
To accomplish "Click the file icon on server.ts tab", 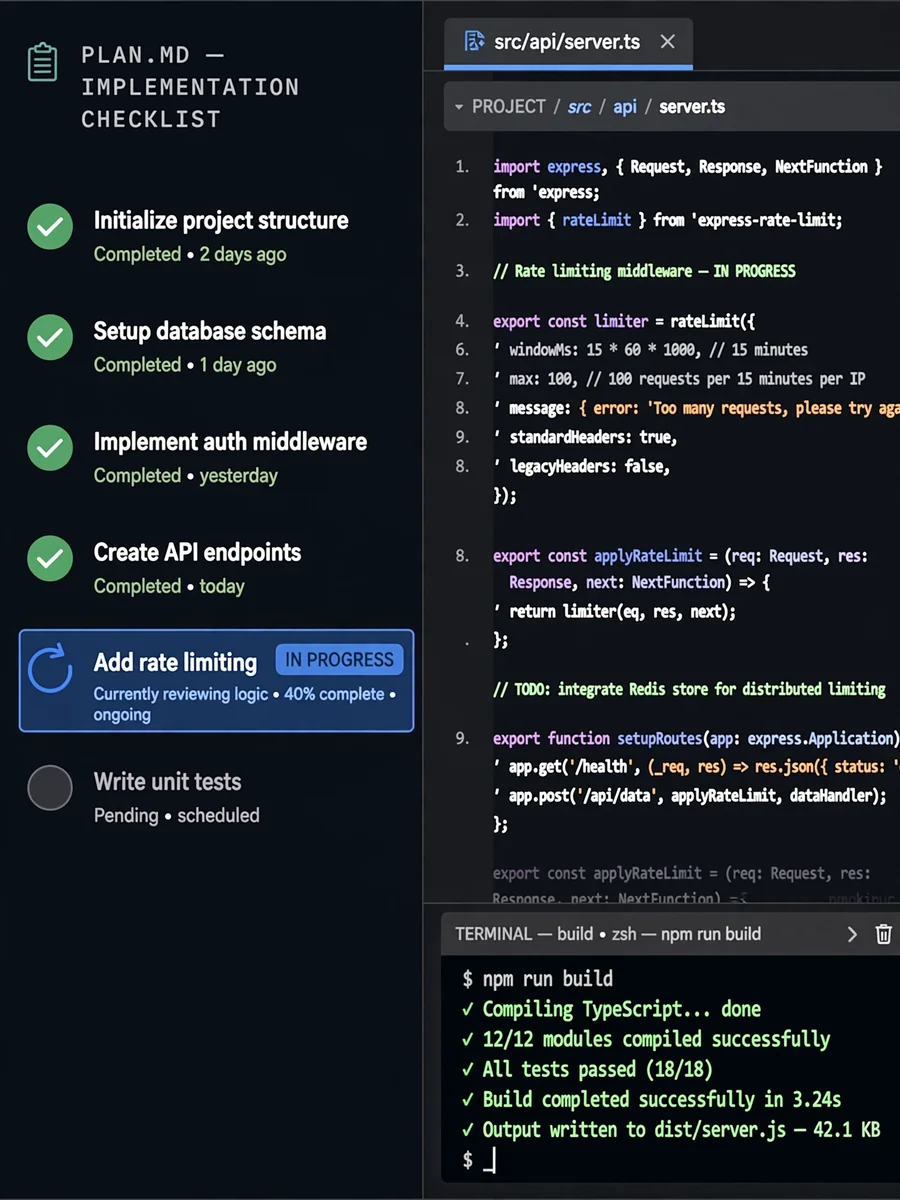I will (x=474, y=42).
